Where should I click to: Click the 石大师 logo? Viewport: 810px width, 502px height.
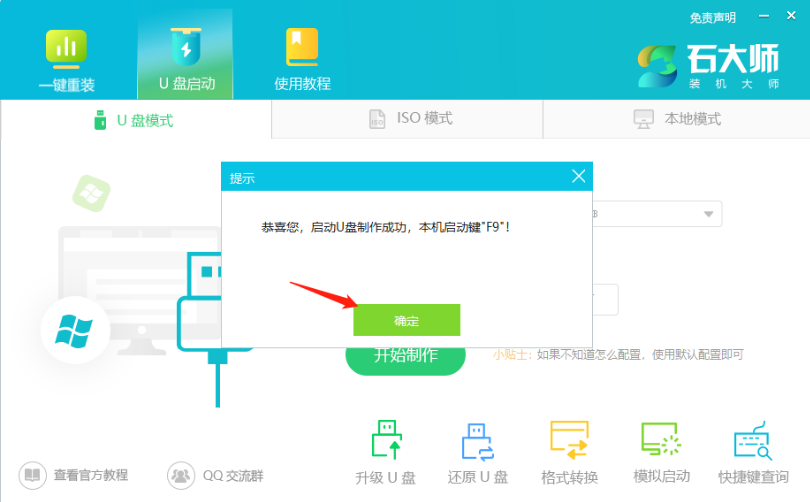709,67
